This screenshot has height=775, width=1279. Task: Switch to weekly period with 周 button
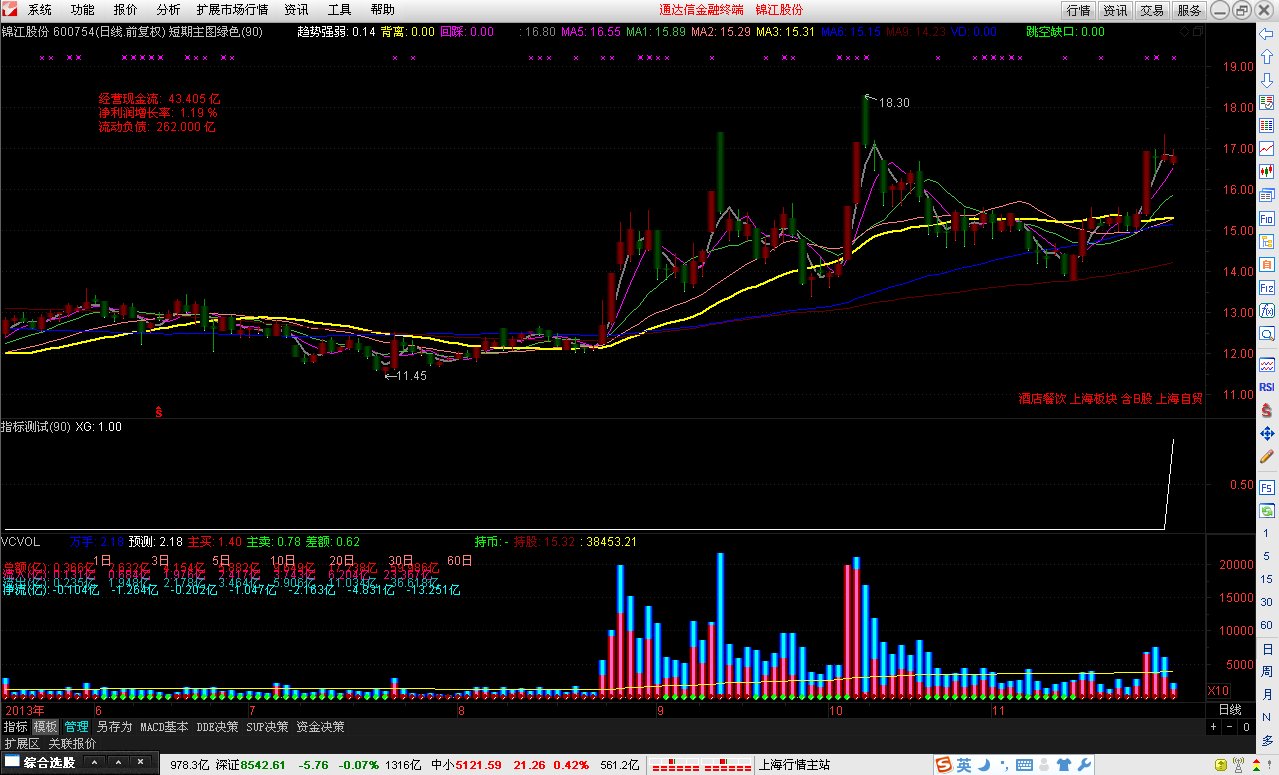click(x=1266, y=672)
